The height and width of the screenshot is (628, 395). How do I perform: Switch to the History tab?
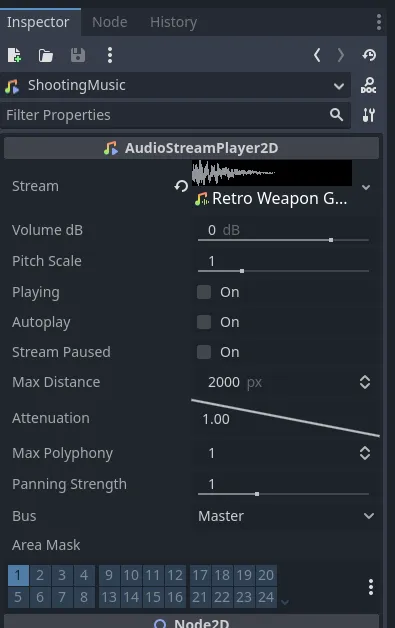173,22
